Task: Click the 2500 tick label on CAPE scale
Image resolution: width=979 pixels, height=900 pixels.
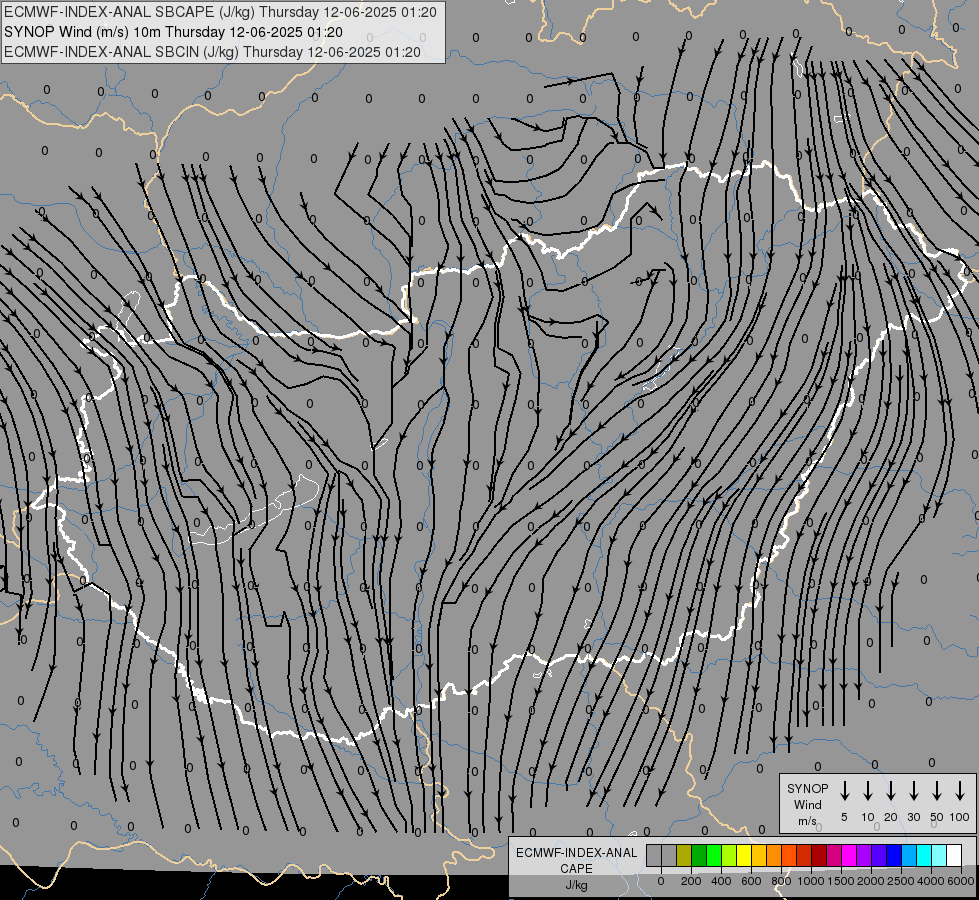Action: (901, 881)
